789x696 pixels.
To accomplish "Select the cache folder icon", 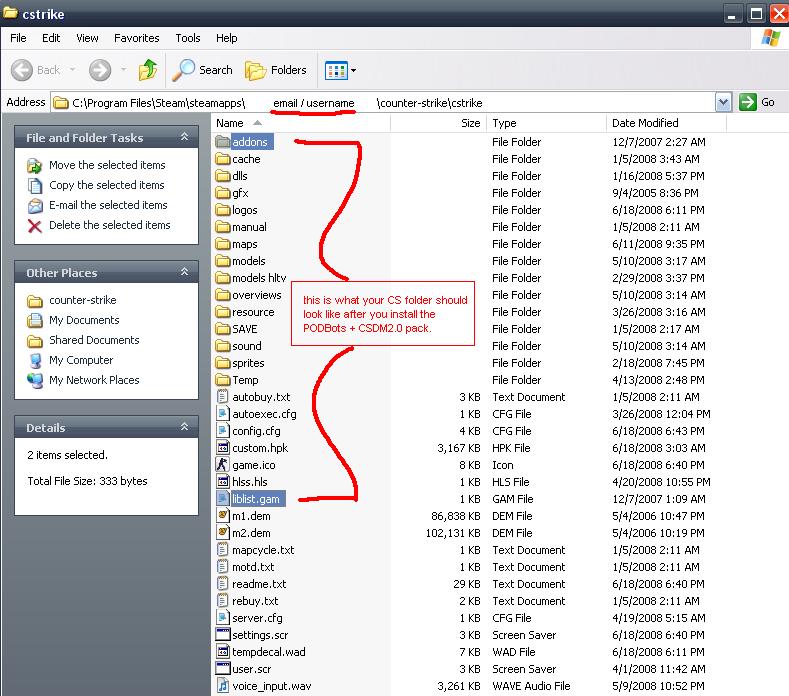I will tap(222, 159).
